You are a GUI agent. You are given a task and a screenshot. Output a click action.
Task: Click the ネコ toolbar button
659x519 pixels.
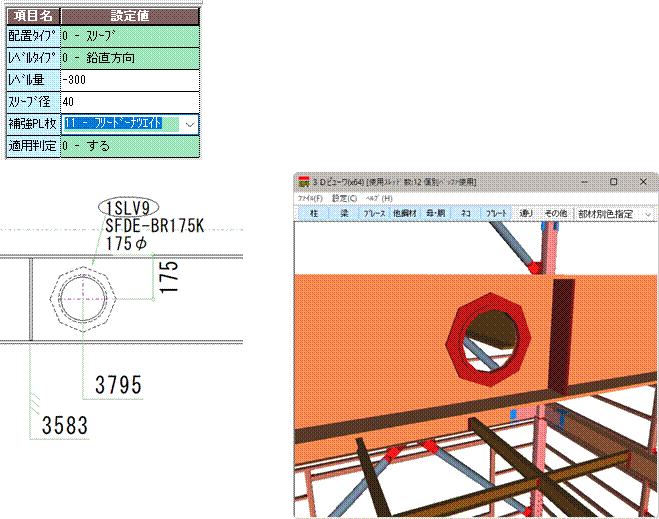[466, 214]
